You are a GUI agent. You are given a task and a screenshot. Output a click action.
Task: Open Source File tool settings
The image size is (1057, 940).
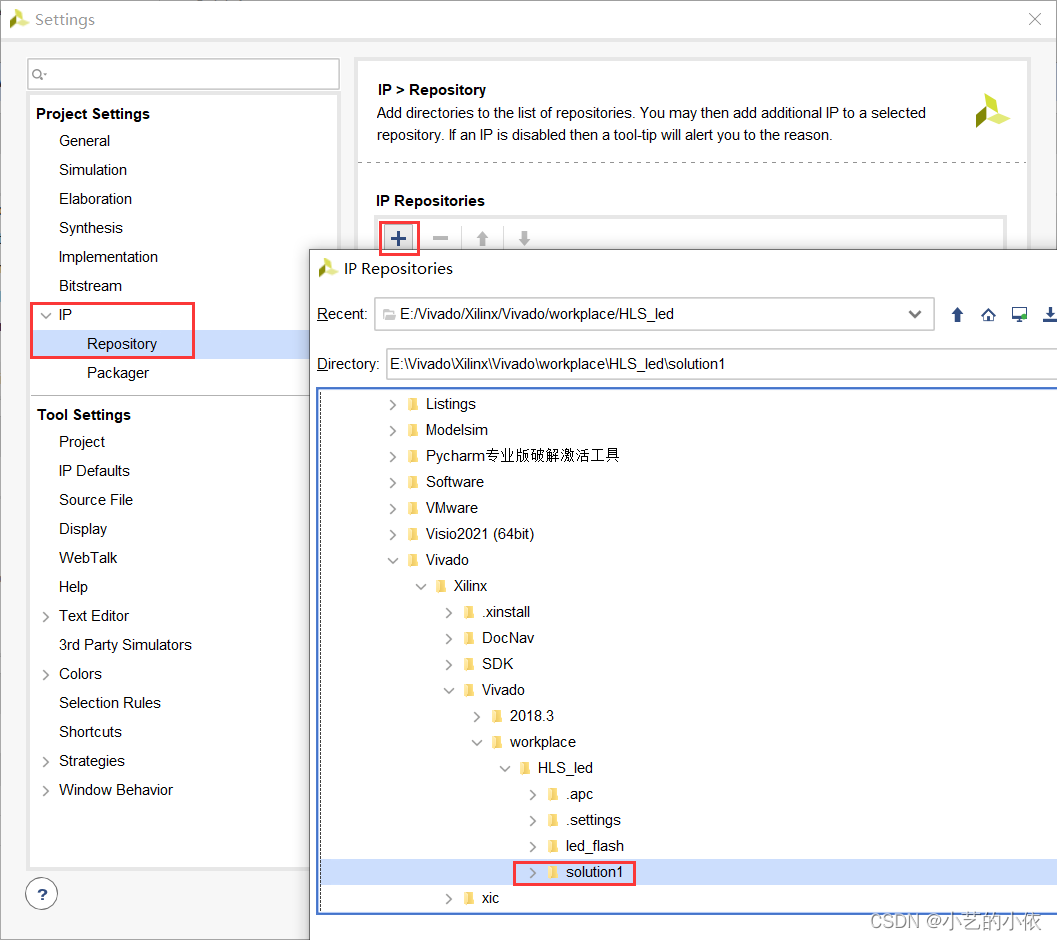tap(96, 500)
